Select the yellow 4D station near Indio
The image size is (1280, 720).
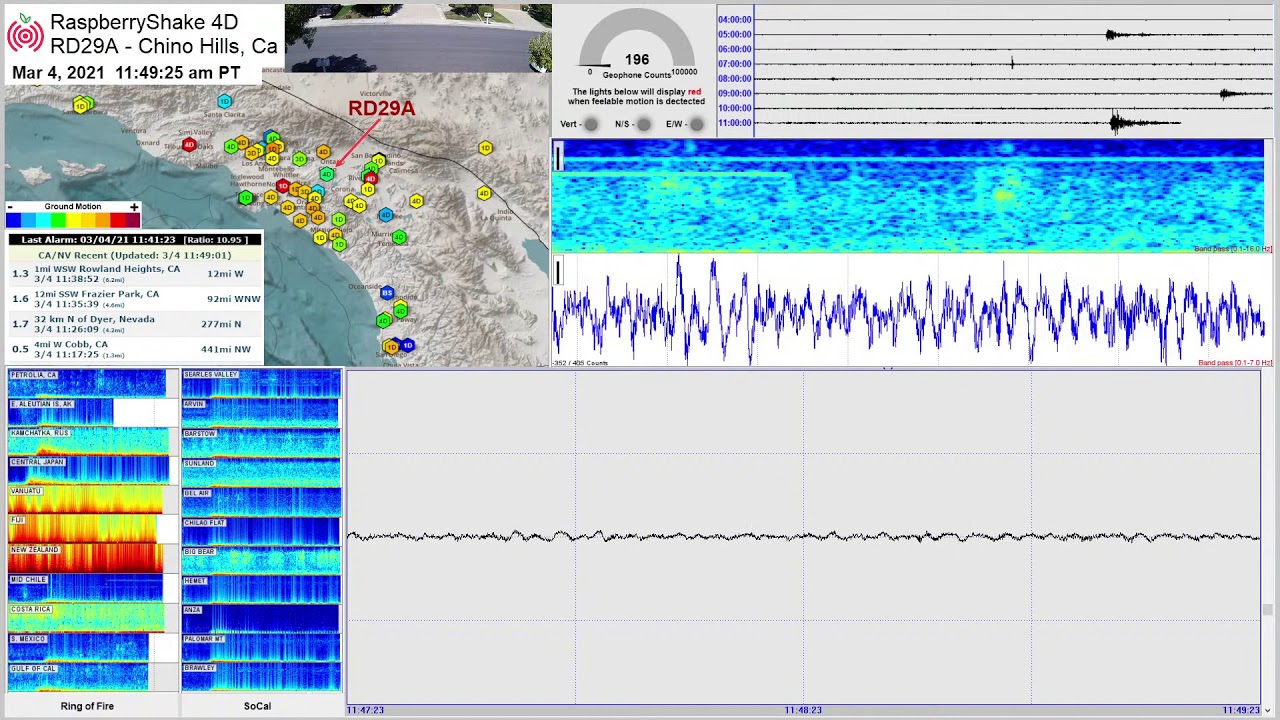pos(484,193)
